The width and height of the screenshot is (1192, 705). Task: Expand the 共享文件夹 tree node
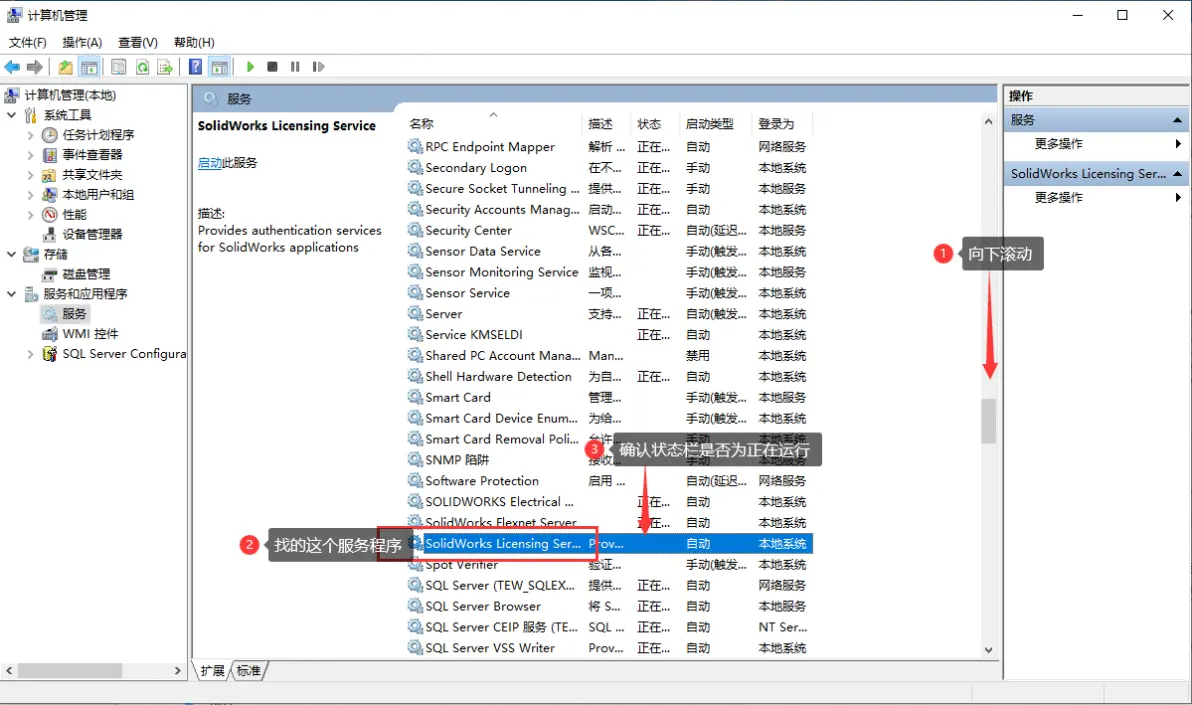point(30,175)
